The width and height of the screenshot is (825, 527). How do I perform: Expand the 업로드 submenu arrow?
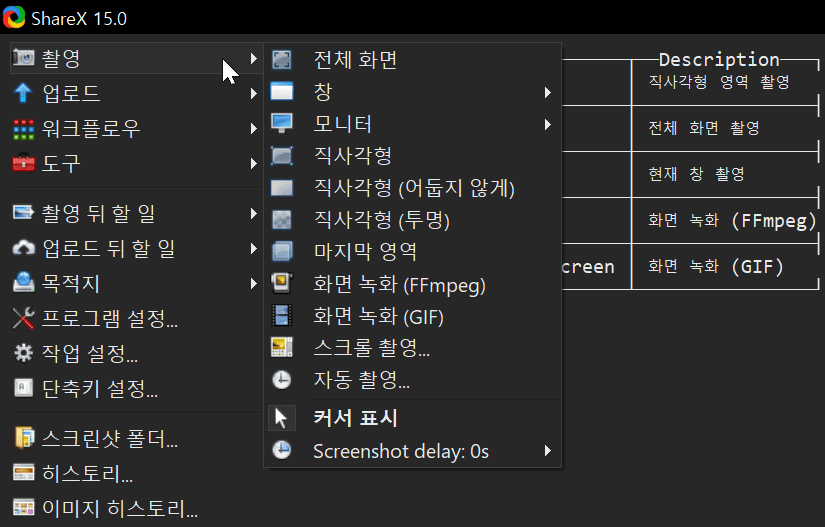coord(254,93)
